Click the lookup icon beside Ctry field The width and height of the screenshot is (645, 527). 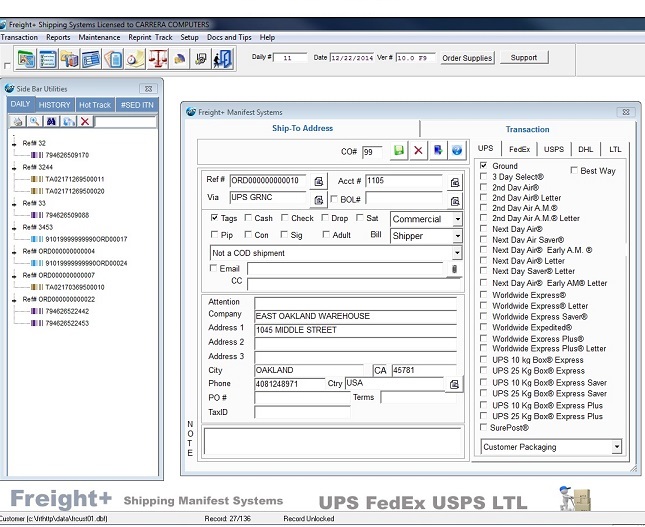454,384
